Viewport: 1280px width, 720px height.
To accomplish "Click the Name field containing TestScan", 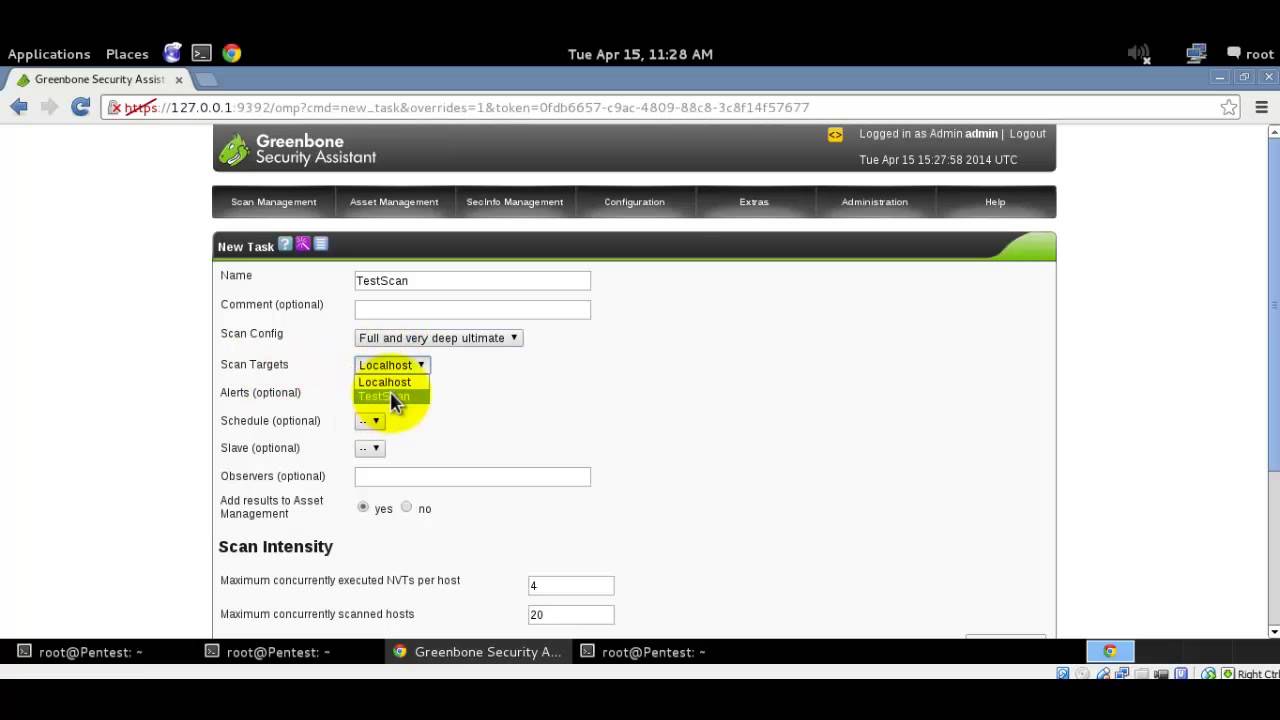I will coord(472,281).
